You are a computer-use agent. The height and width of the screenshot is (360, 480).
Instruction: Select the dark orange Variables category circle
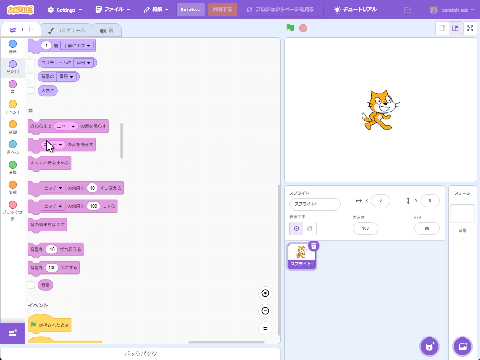pyautogui.click(x=13, y=185)
